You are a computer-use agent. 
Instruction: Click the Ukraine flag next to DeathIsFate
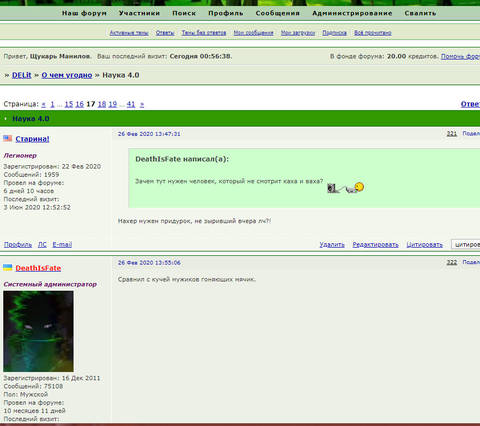pyautogui.click(x=8, y=267)
